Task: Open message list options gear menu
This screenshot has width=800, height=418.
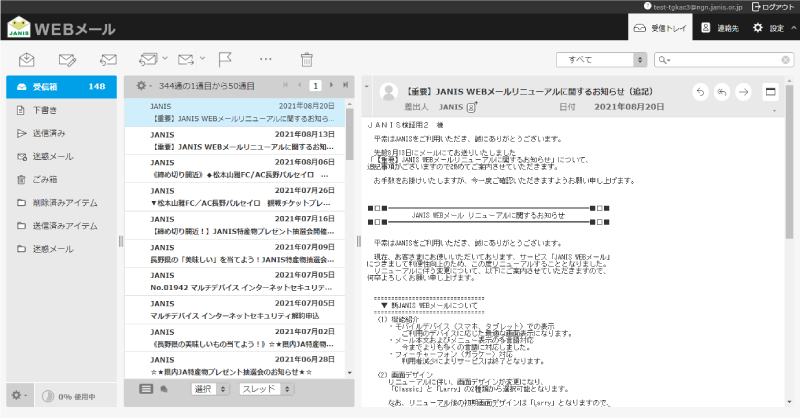Action: point(143,86)
